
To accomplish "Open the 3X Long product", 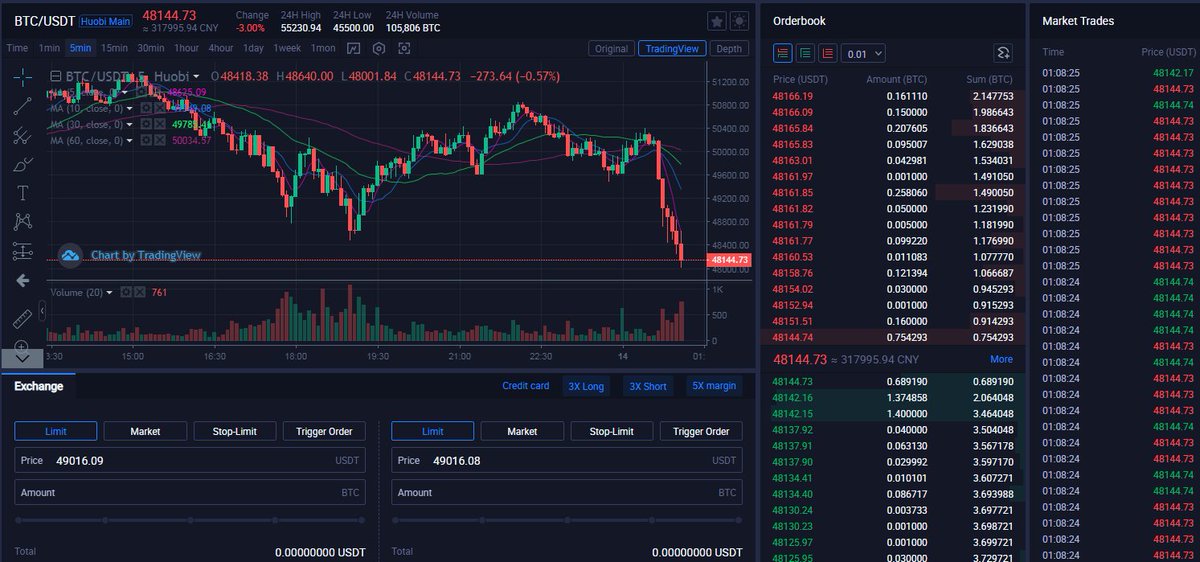I will pos(587,386).
